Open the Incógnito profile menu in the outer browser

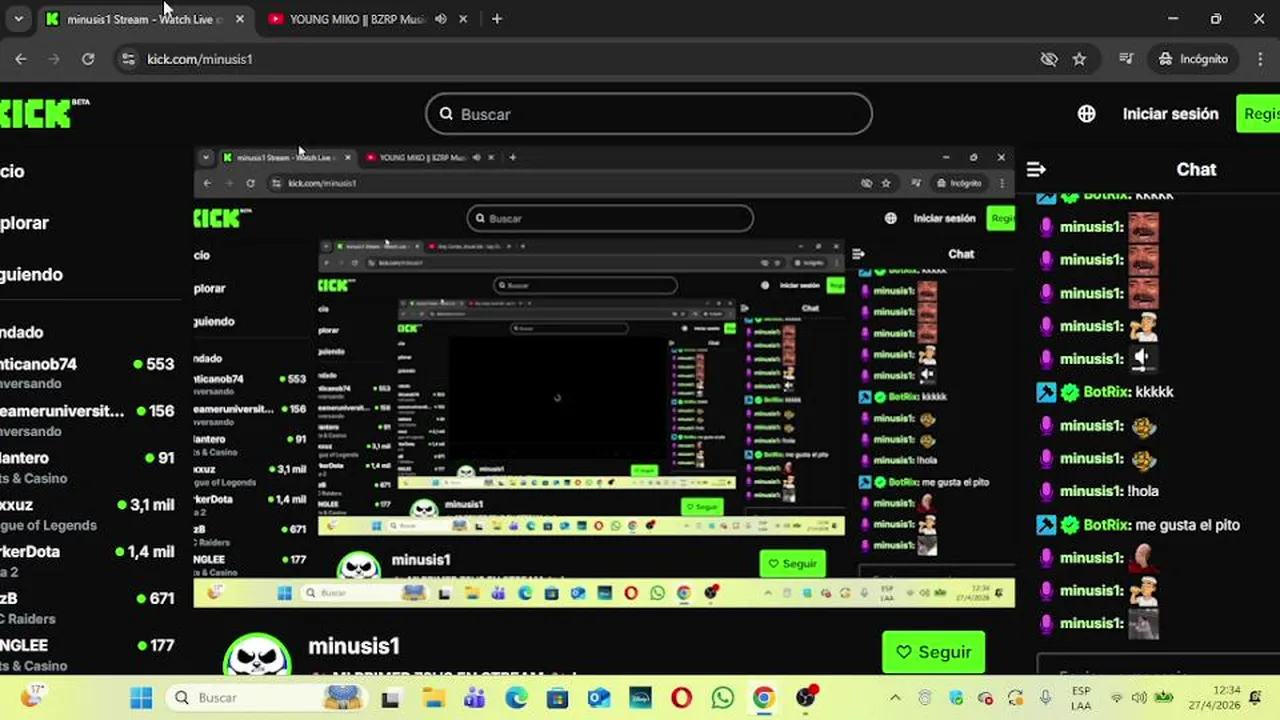click(x=1193, y=59)
